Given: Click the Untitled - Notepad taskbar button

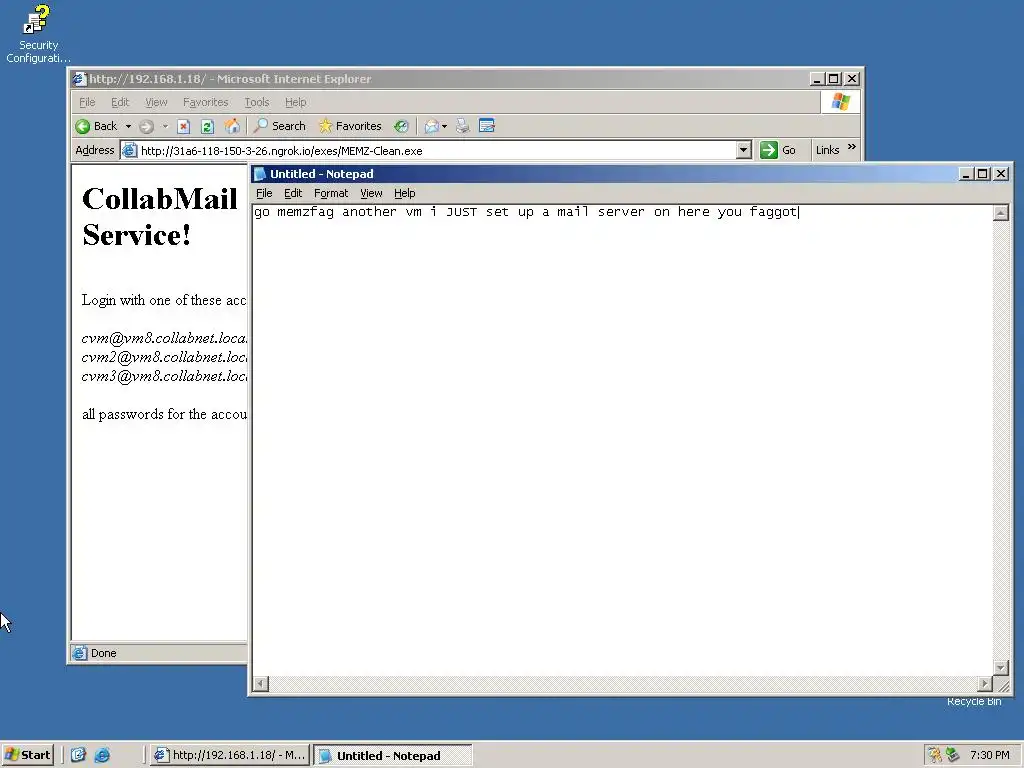Looking at the screenshot, I should pyautogui.click(x=392, y=756).
